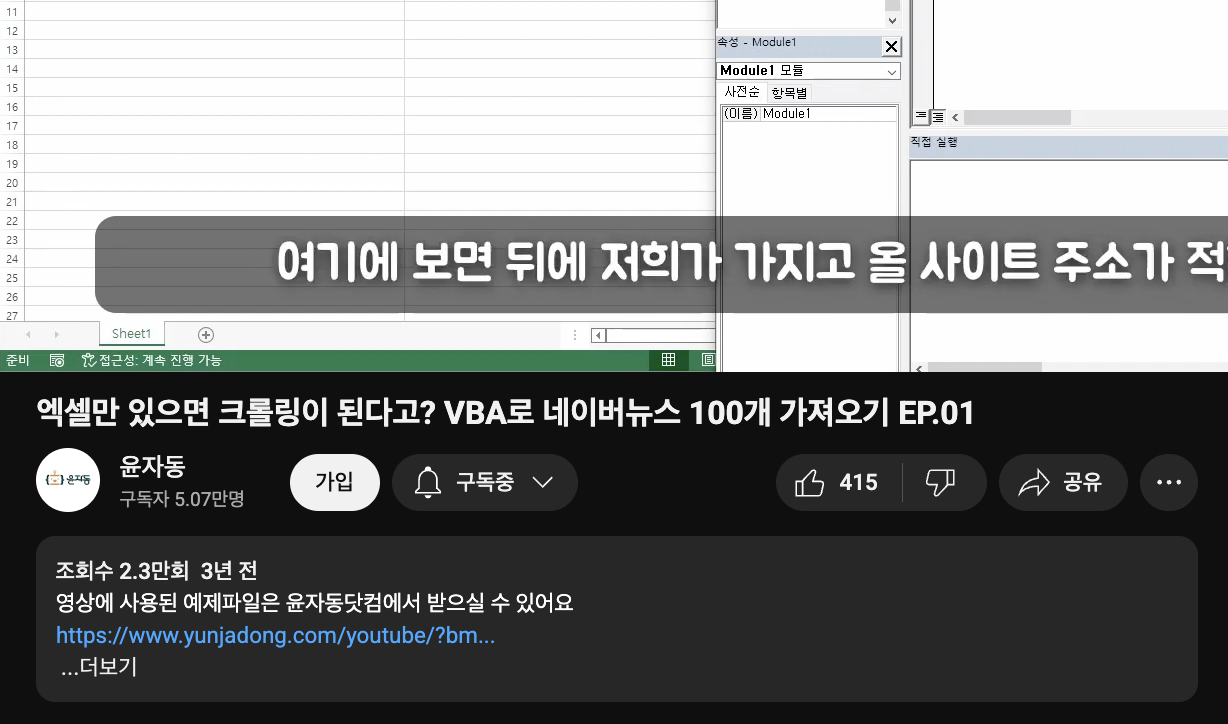Open the 윤자동 channel name link
Viewport: 1228px width, 724px height.
click(x=152, y=466)
